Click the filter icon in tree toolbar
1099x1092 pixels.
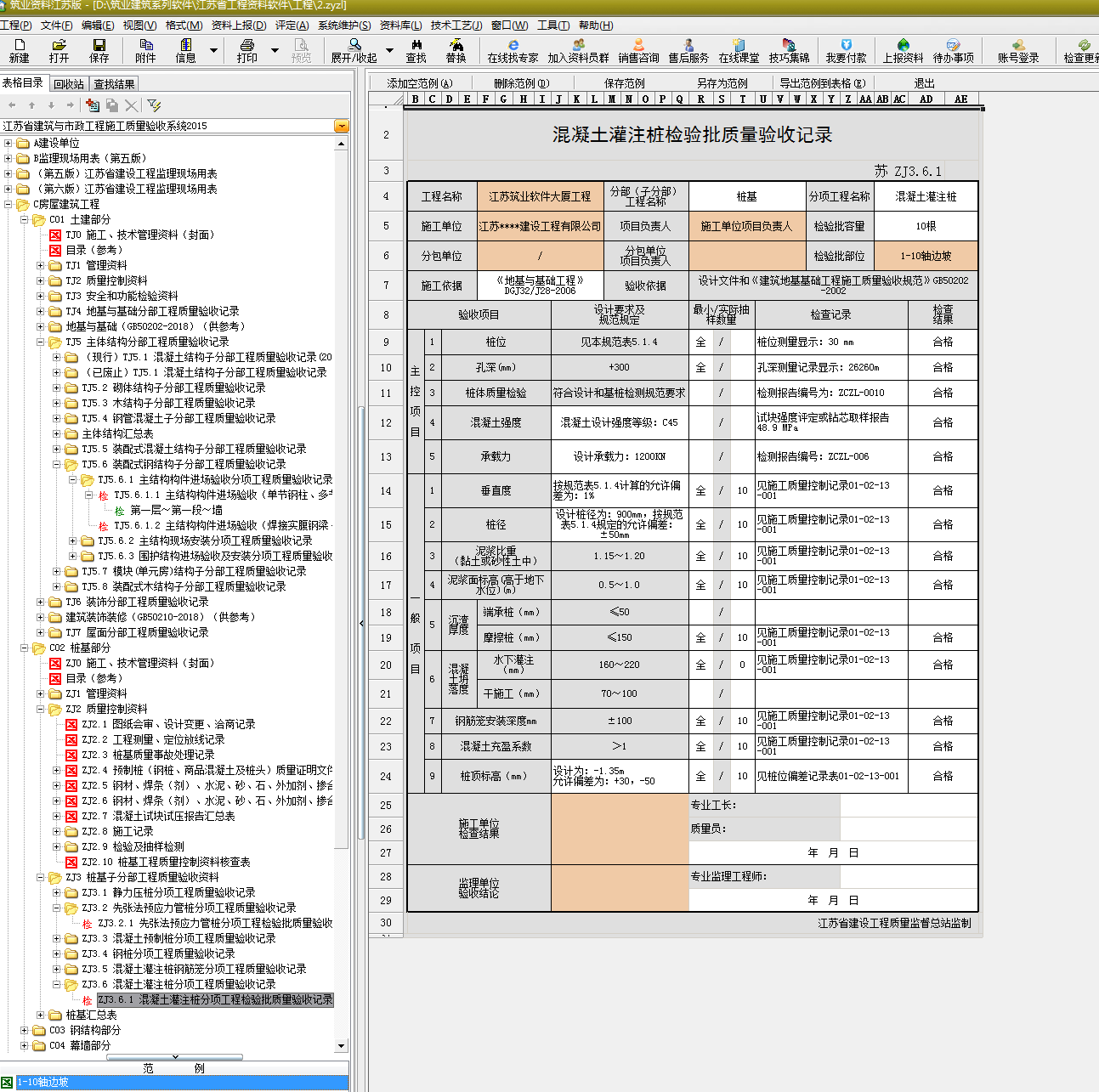(154, 105)
